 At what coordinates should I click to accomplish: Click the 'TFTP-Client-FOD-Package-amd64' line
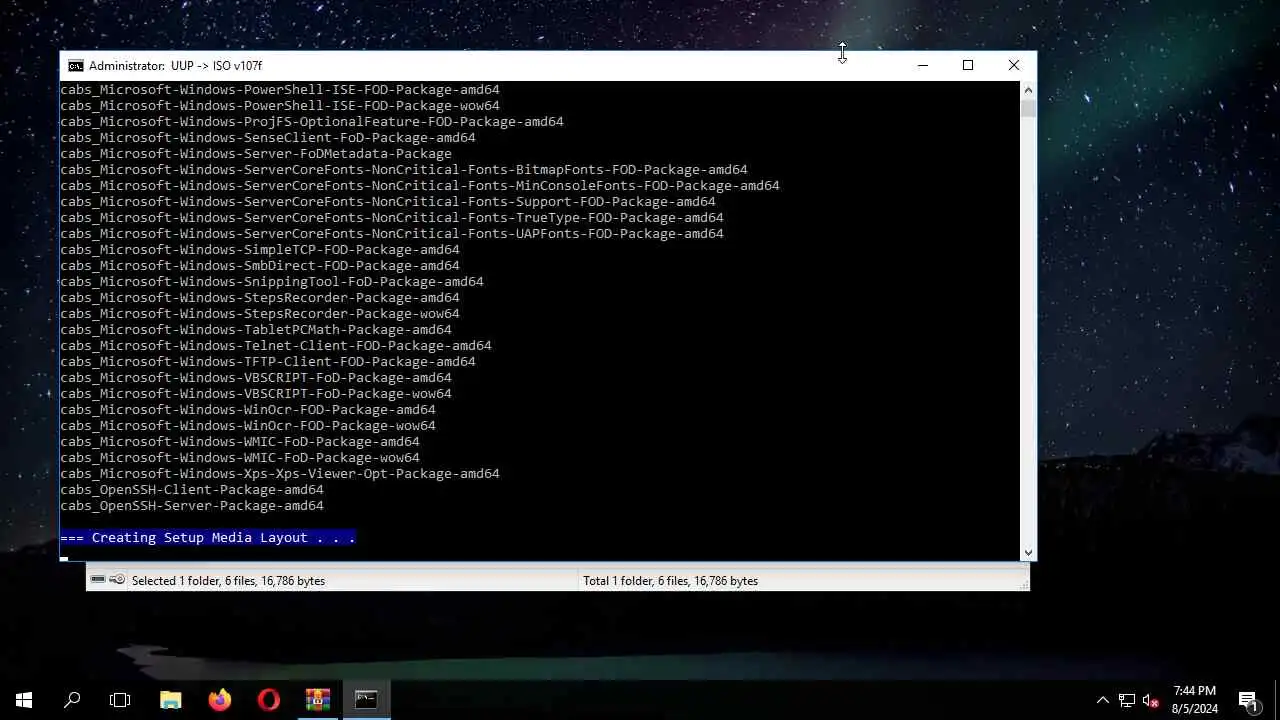268,362
